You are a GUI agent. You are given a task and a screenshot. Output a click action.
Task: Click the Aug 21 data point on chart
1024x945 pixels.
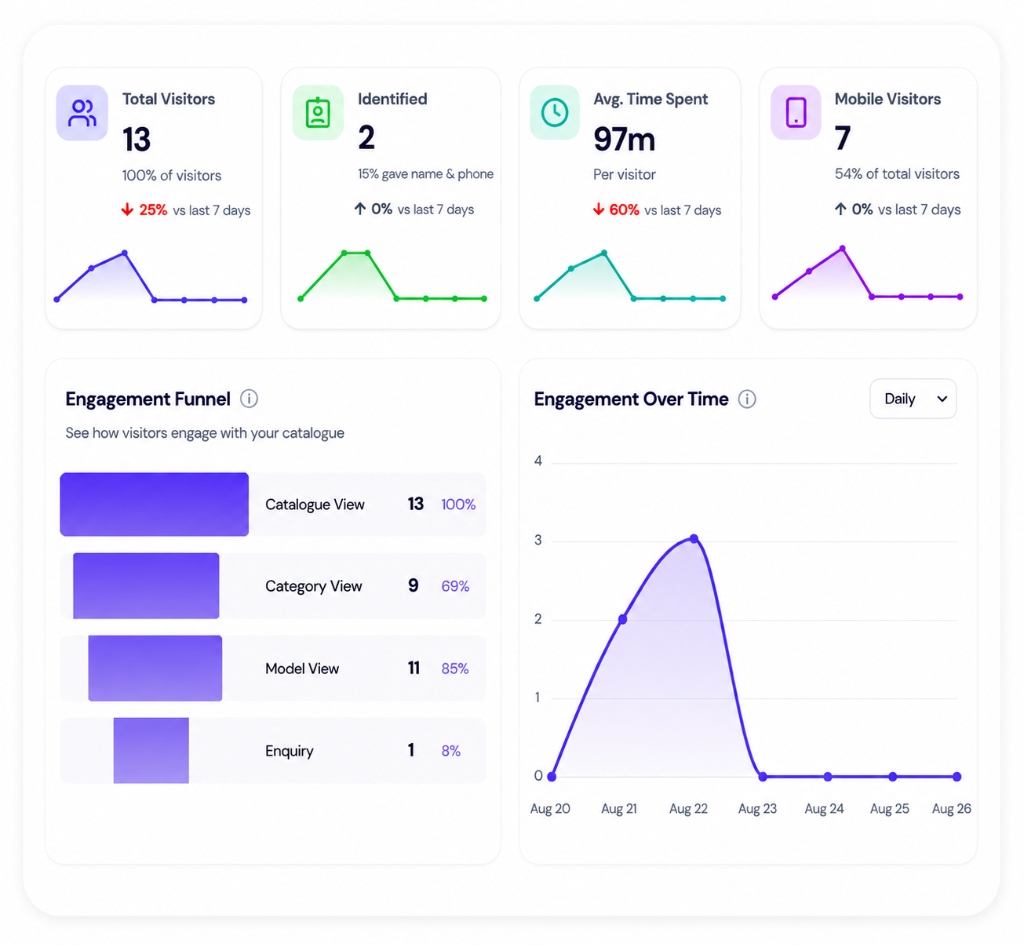[623, 619]
